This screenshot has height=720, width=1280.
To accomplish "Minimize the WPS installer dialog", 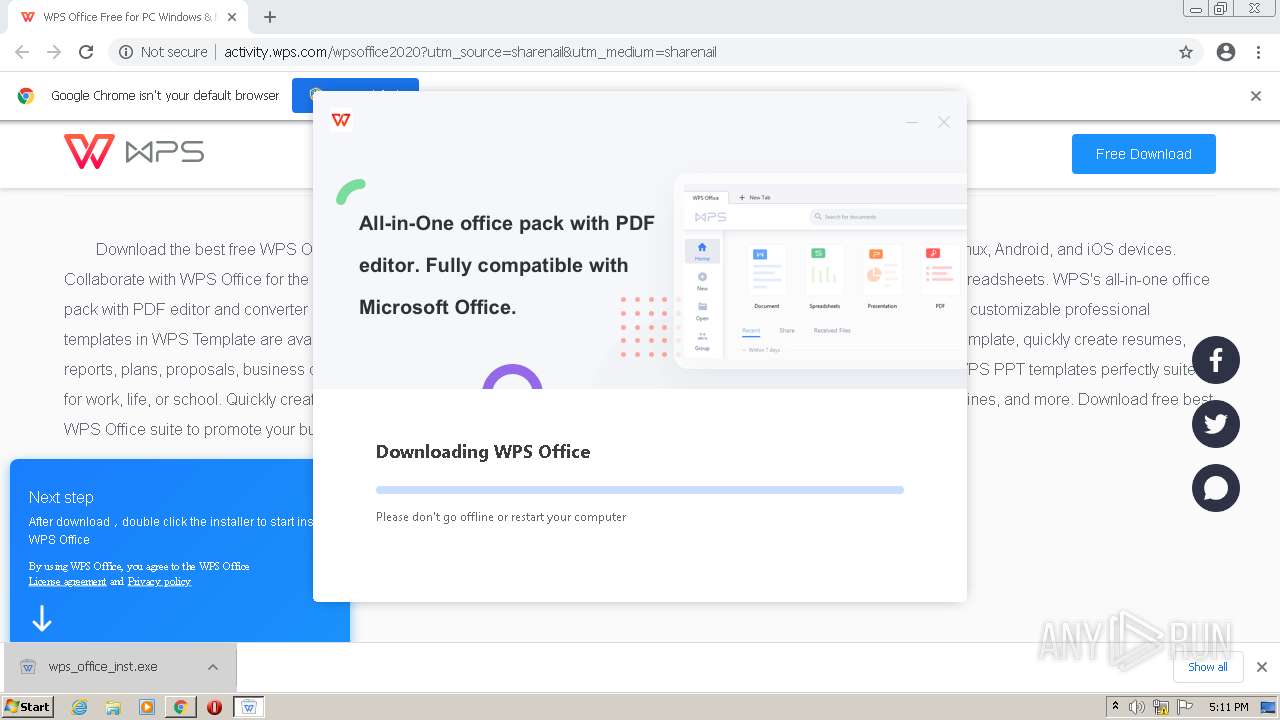I will pyautogui.click(x=911, y=122).
